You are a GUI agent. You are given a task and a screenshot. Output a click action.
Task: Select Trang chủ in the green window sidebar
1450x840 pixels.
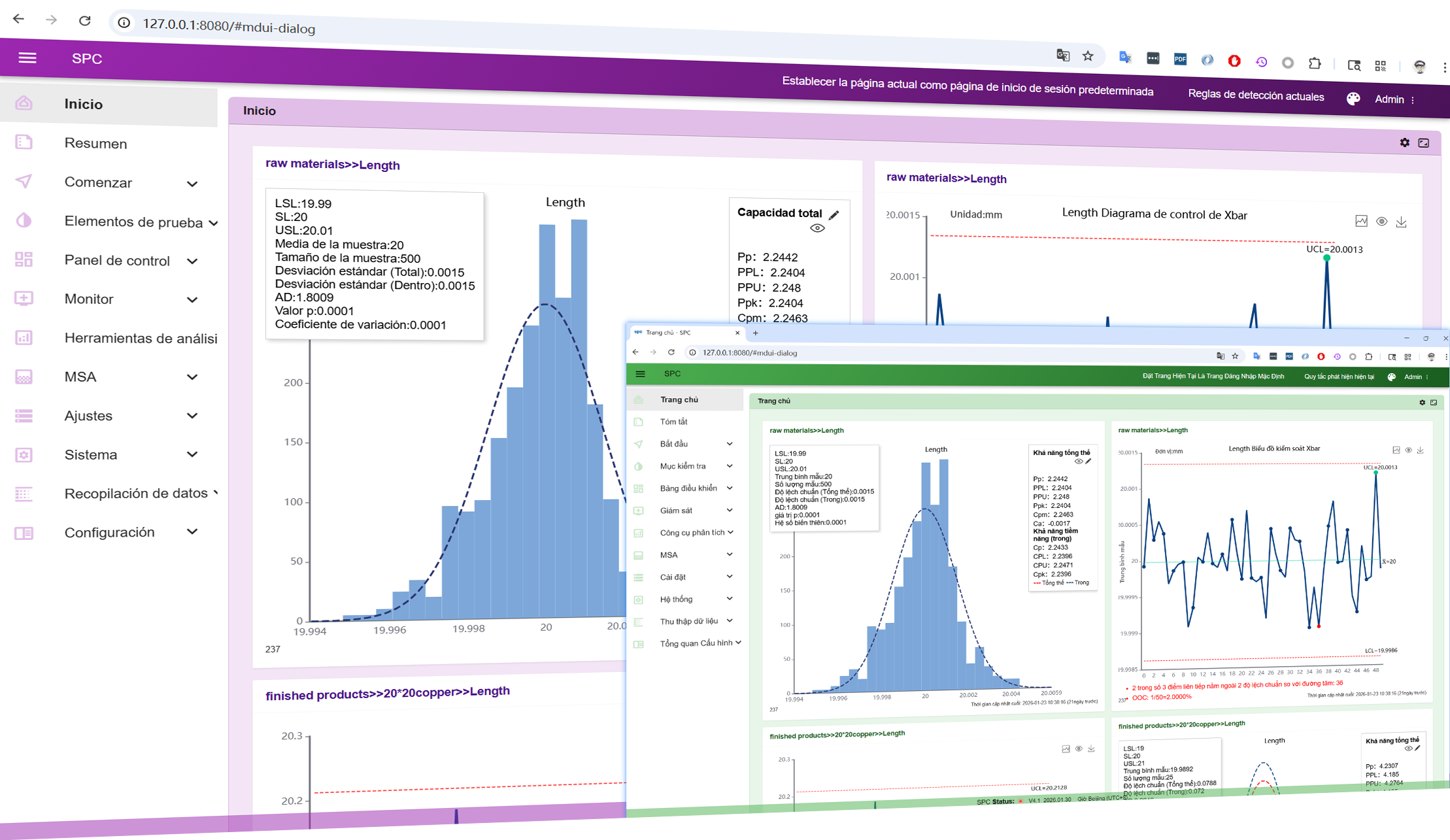coord(685,399)
